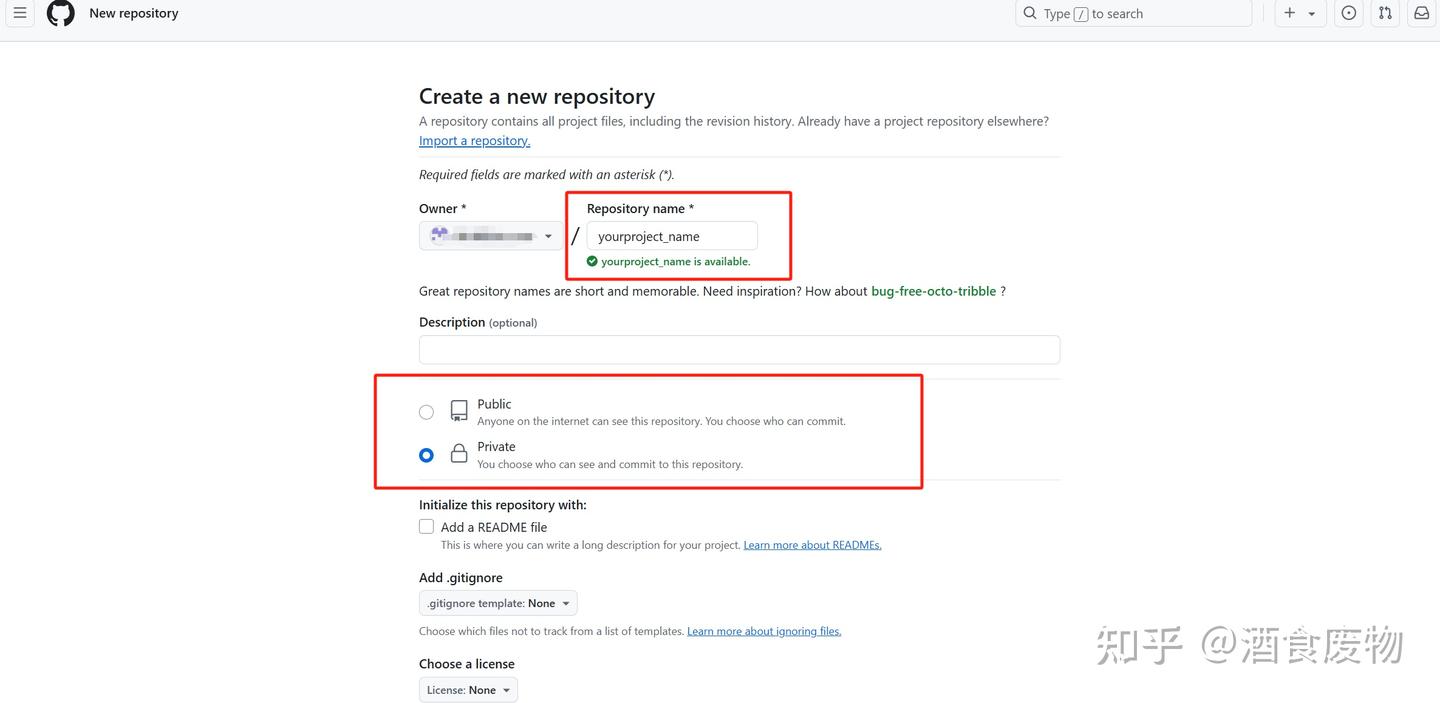Click the Import a repository link

click(x=474, y=140)
